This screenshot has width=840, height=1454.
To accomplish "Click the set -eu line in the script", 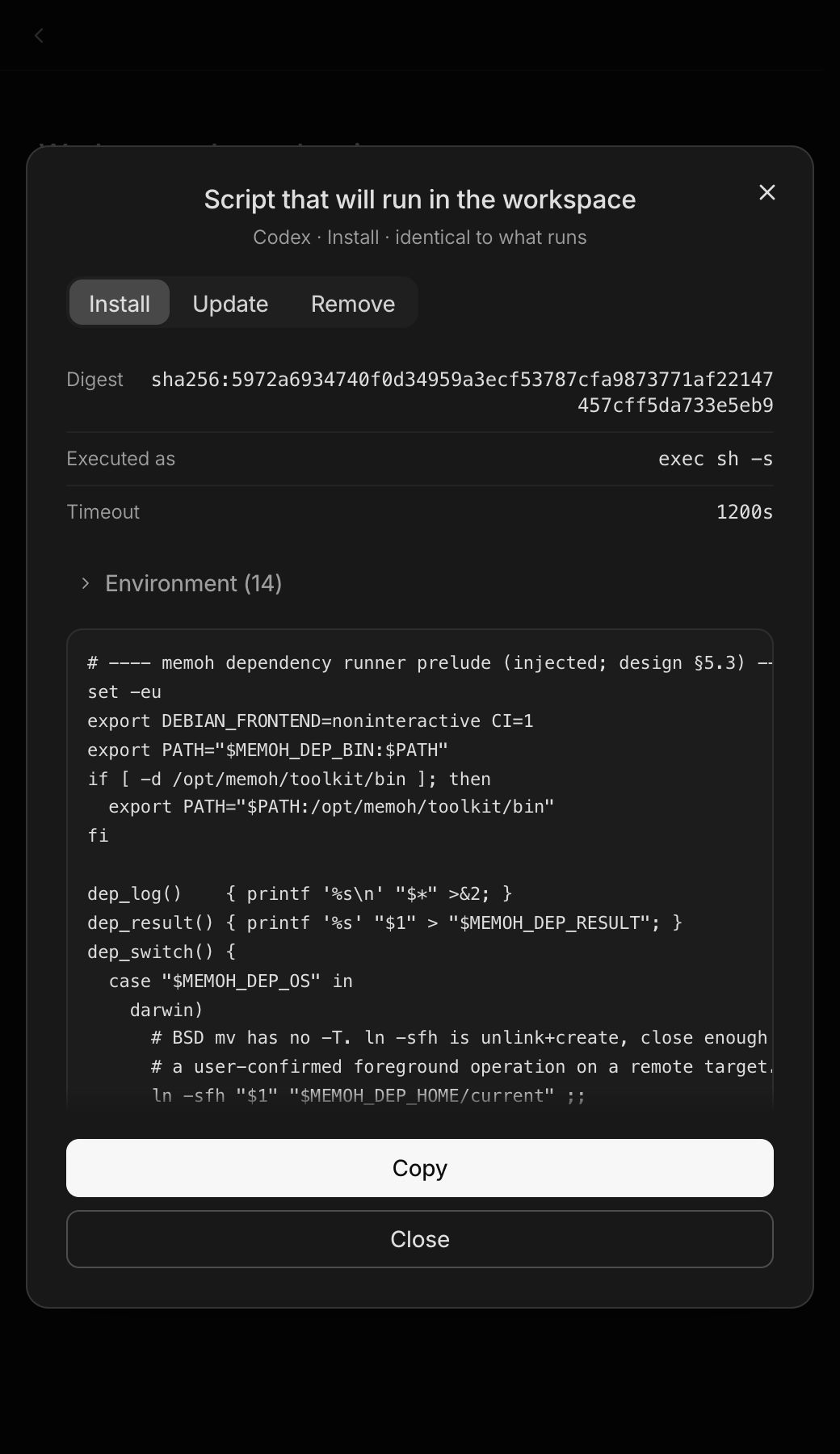I will click(124, 692).
